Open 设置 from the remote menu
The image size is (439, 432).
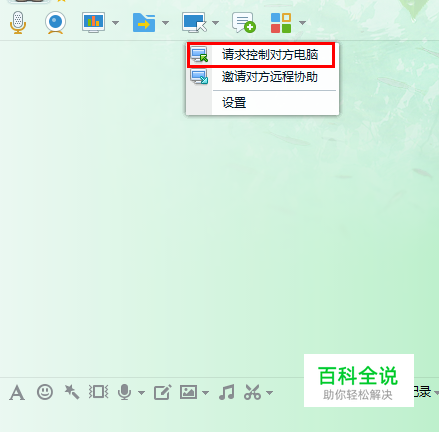263,103
